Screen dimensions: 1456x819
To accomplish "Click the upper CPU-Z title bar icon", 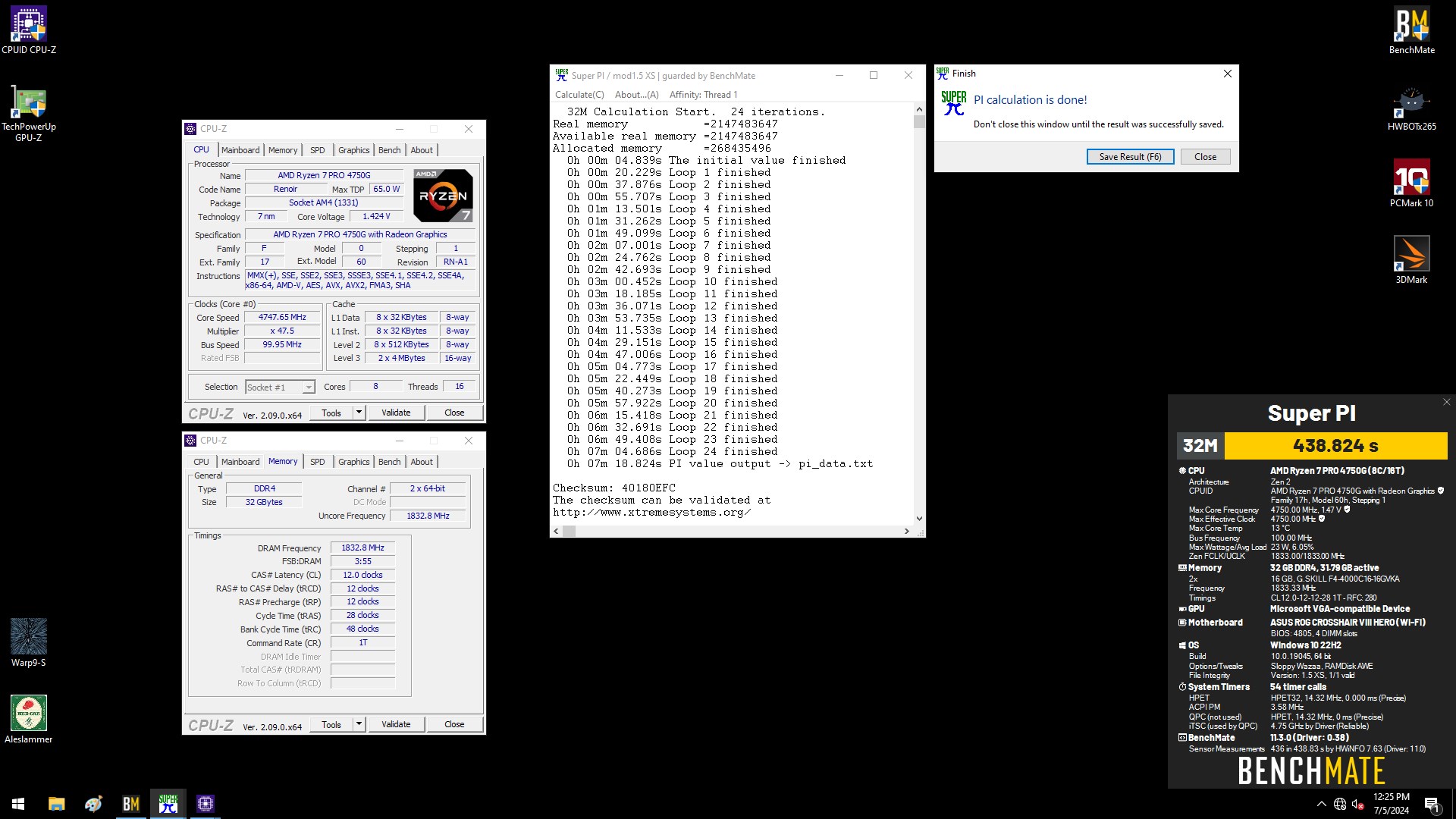I will (x=190, y=129).
